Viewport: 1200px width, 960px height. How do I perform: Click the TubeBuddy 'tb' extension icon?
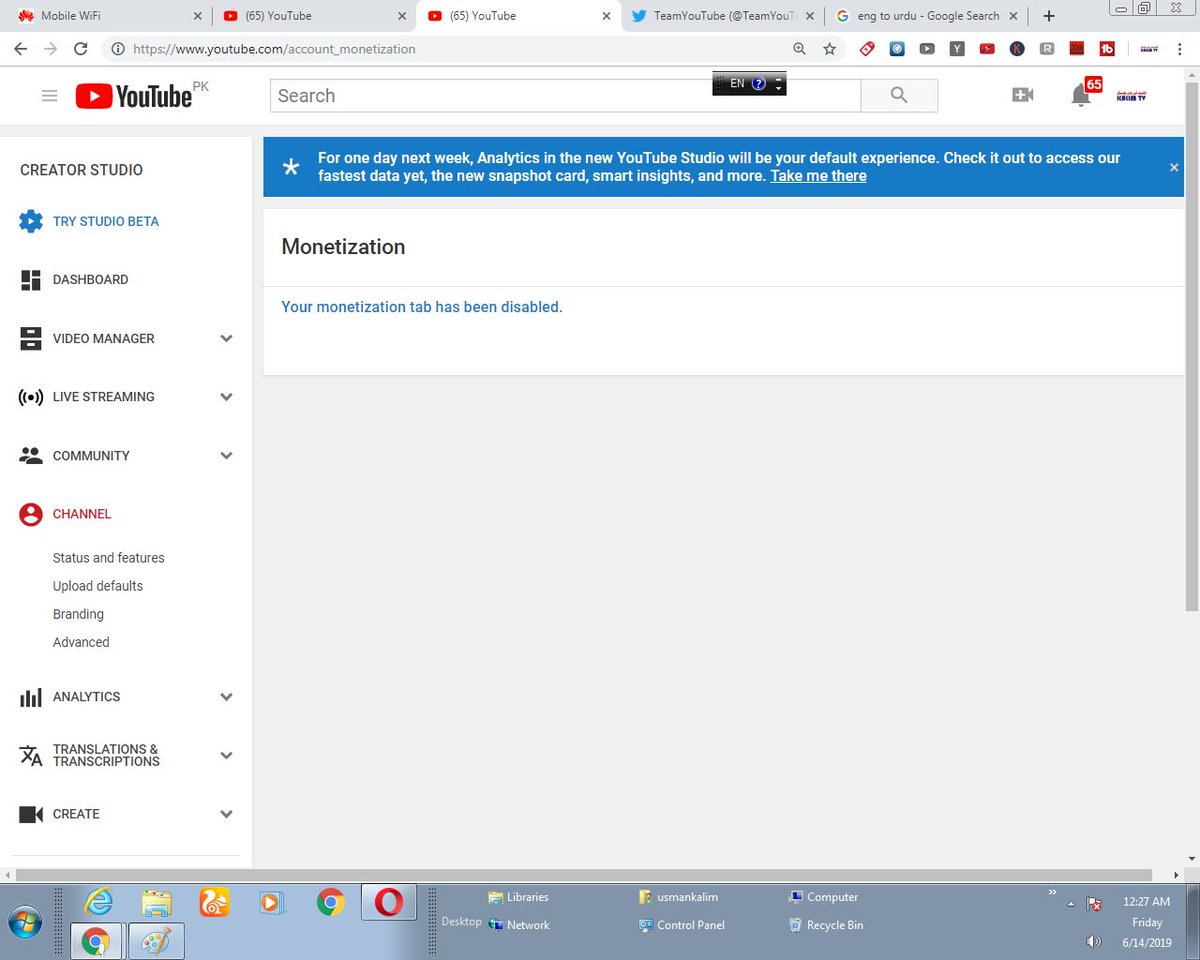pos(1107,48)
